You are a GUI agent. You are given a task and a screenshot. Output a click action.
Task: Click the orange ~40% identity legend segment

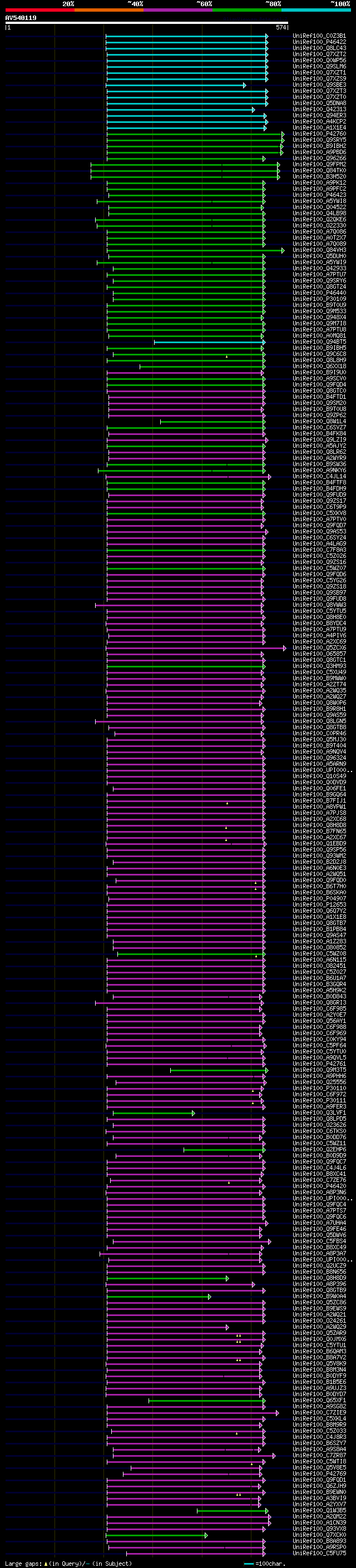point(109,10)
